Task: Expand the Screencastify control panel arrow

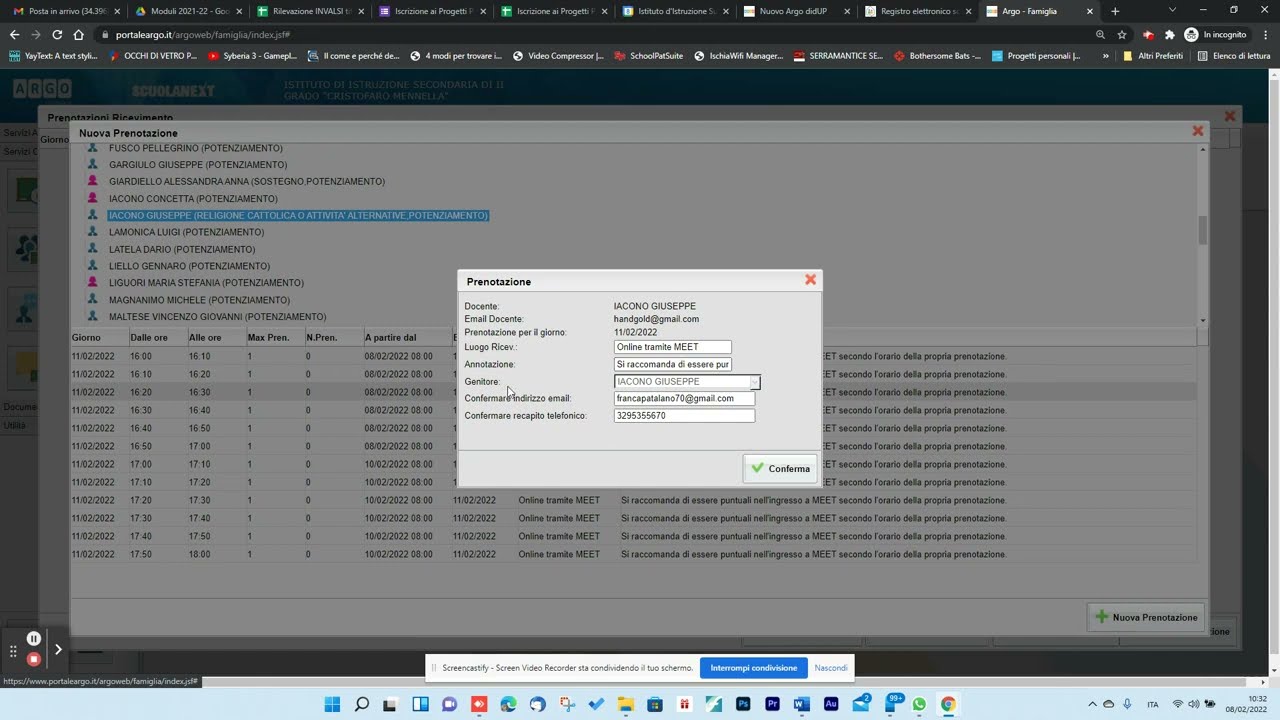Action: tap(58, 649)
